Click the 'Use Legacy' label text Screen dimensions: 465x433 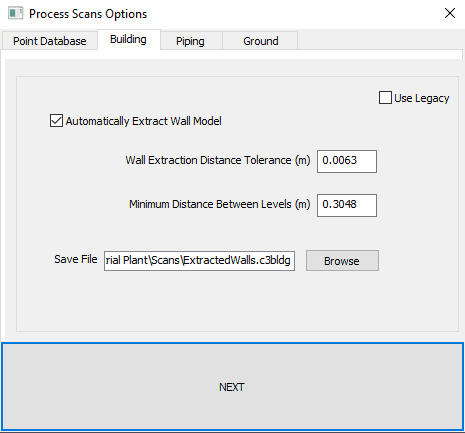click(422, 98)
